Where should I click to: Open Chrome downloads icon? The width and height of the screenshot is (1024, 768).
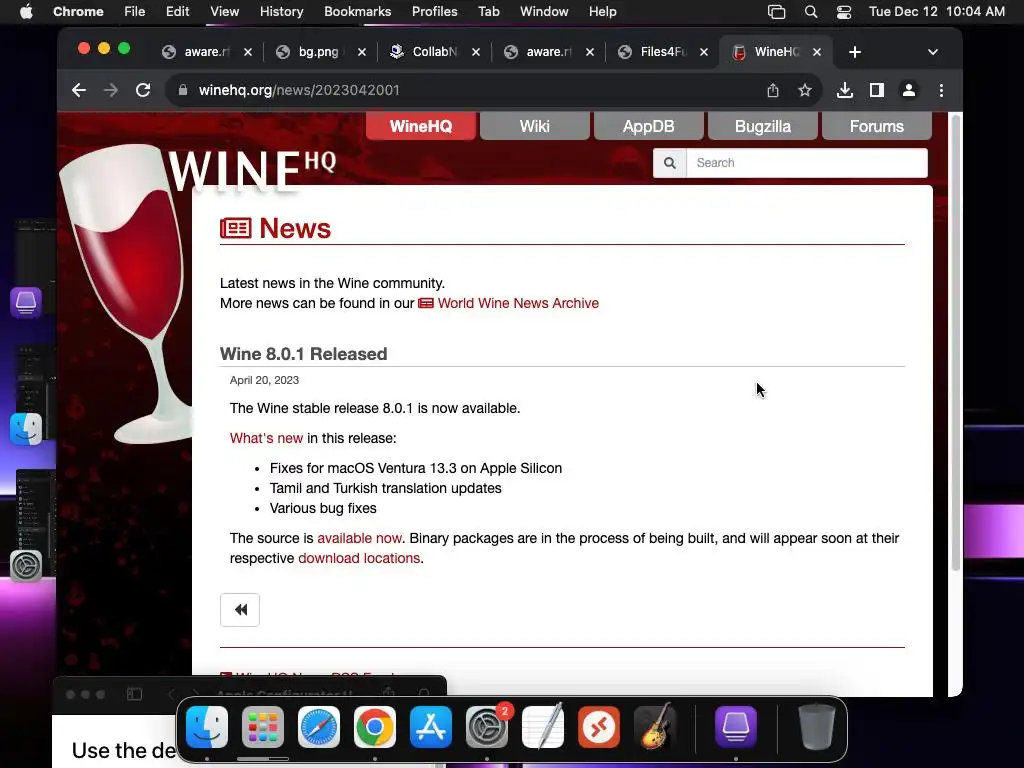click(844, 90)
